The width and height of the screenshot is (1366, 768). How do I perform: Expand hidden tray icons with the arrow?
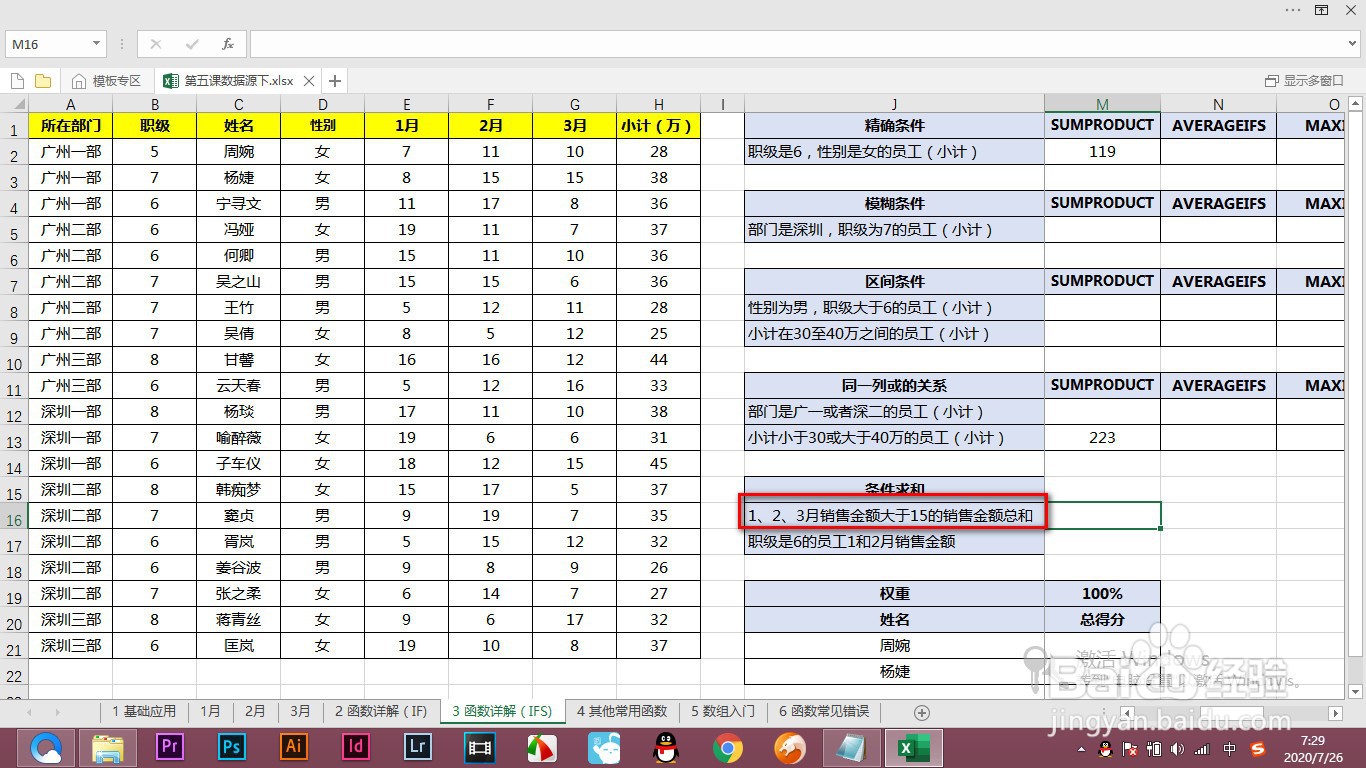1081,747
